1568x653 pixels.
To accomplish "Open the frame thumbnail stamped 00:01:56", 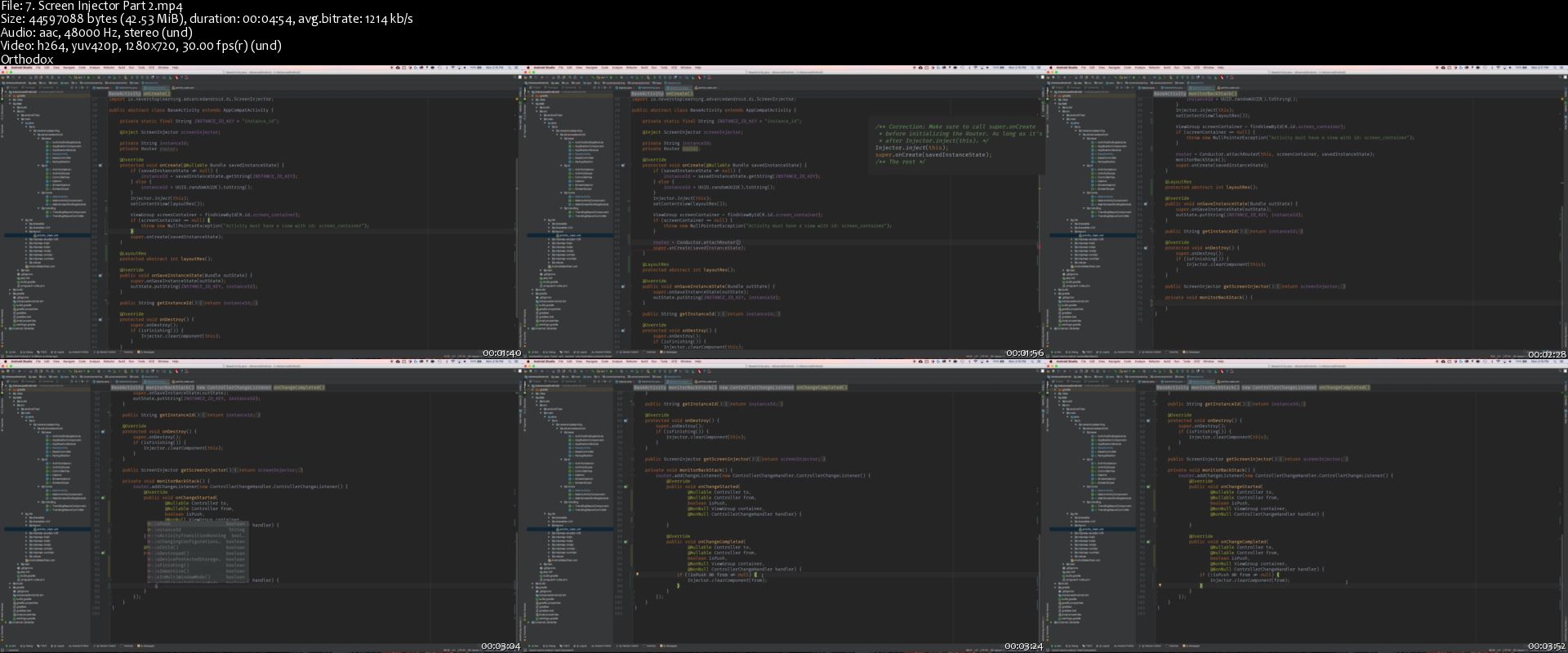I will (784, 211).
